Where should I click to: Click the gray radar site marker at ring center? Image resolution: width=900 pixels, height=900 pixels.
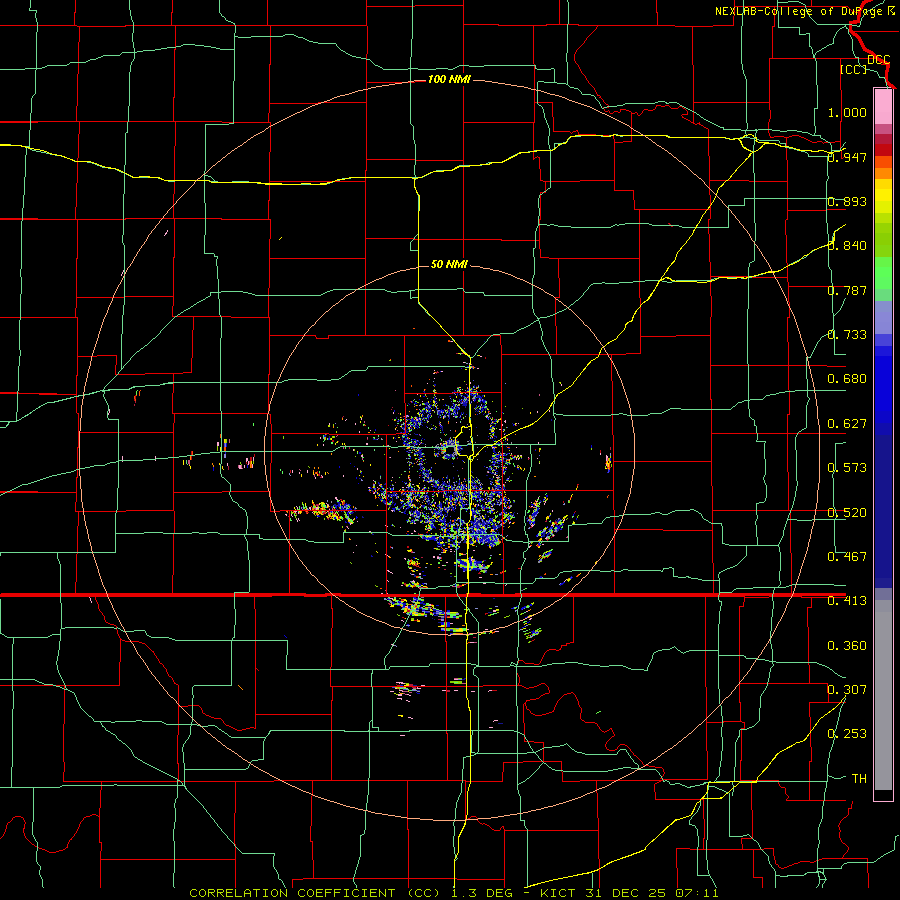pyautogui.click(x=449, y=449)
